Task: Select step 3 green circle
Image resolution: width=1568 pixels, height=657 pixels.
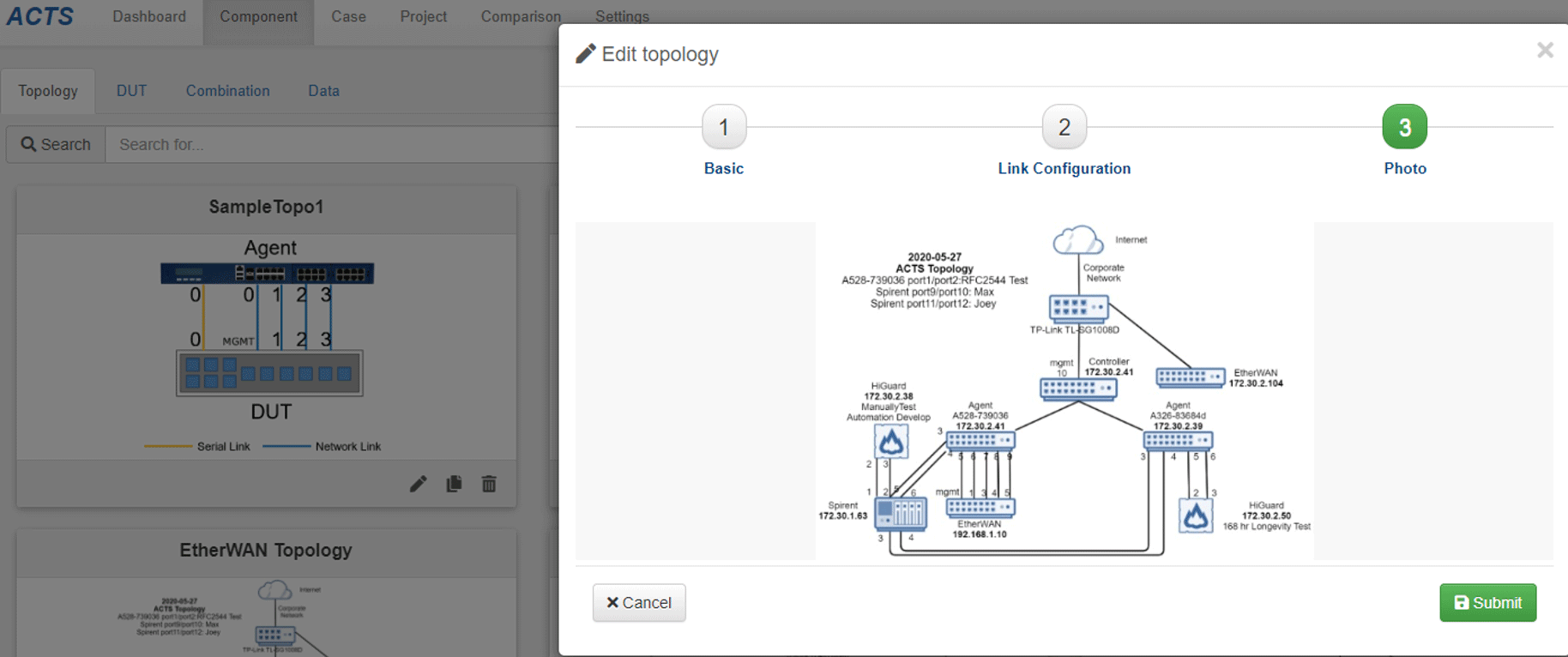Action: (1405, 127)
